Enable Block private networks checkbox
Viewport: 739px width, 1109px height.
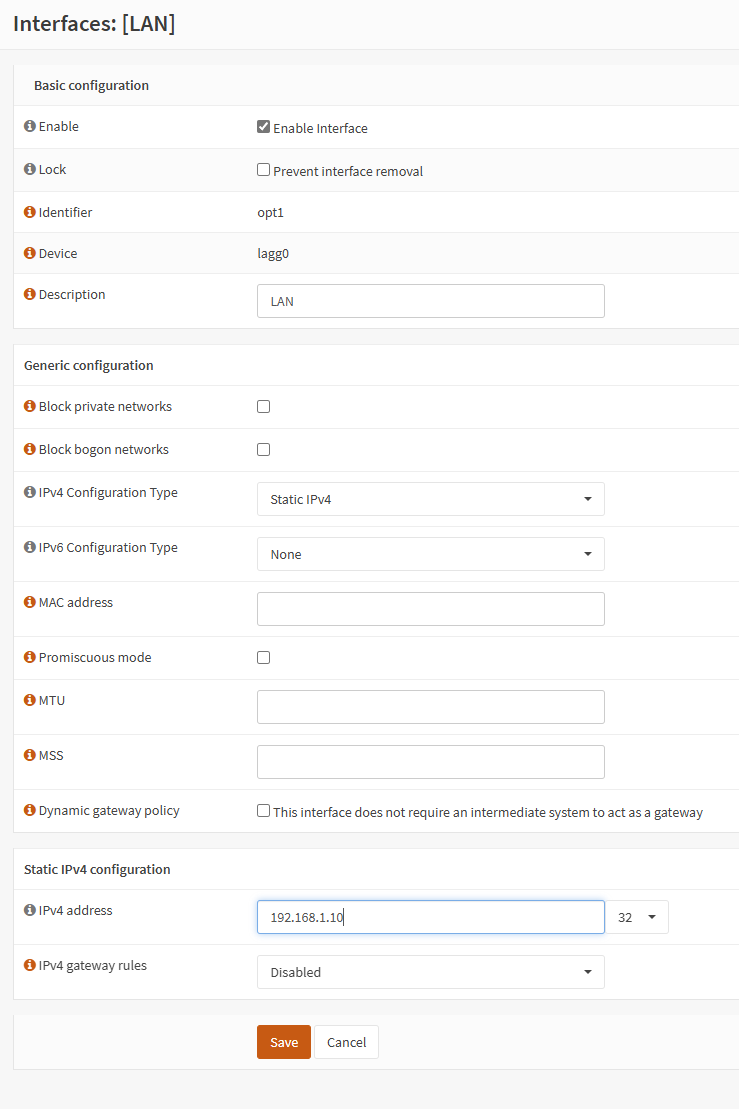click(x=264, y=407)
